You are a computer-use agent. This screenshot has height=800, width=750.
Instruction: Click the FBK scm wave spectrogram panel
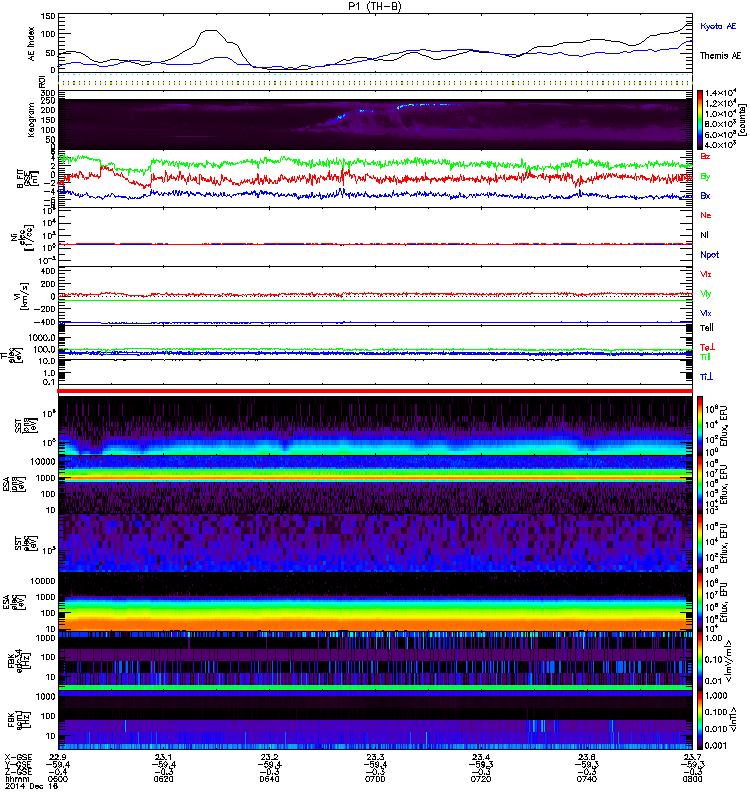coord(376,719)
